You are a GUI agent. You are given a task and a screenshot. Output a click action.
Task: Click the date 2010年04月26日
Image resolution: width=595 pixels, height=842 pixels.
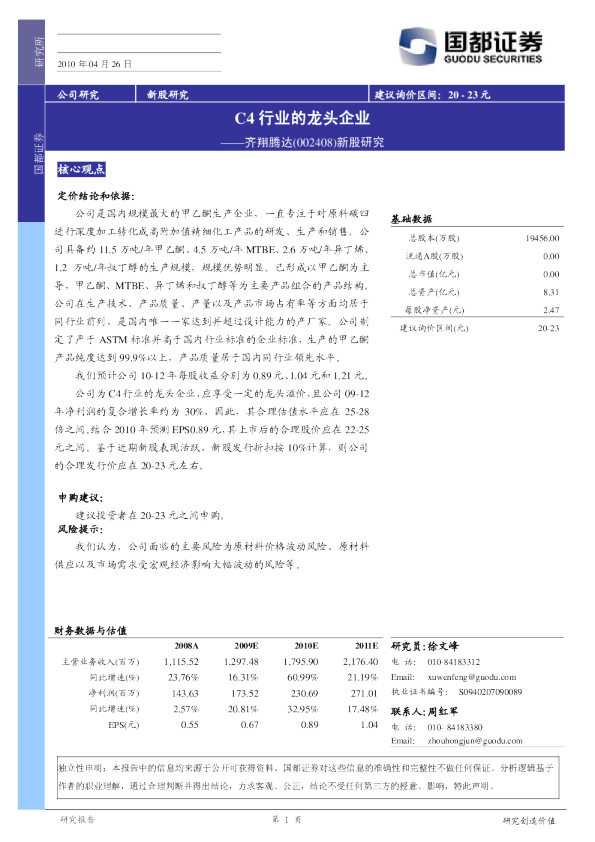[x=95, y=64]
